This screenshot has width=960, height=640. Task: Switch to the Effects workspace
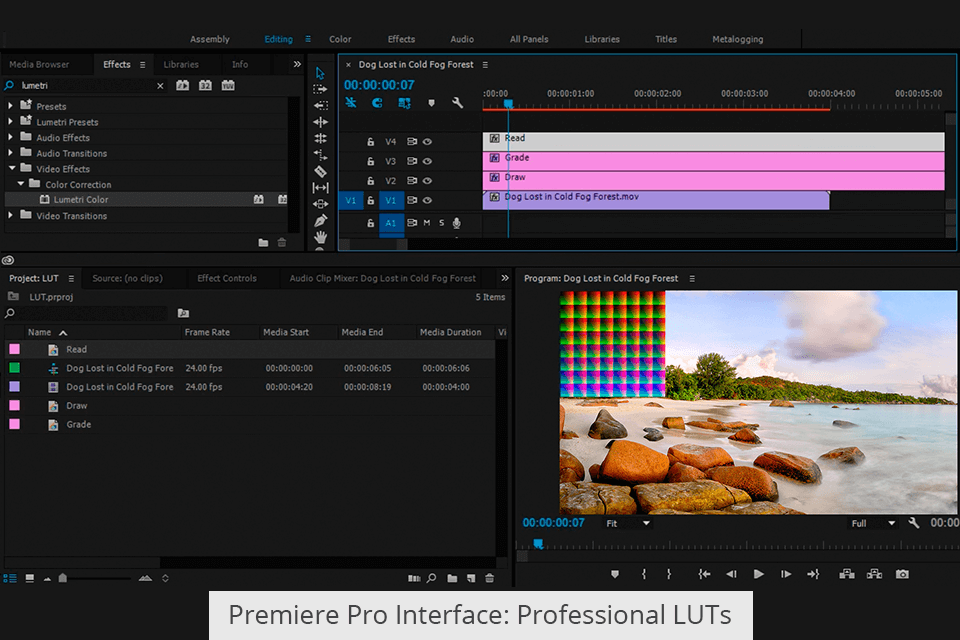(x=401, y=39)
